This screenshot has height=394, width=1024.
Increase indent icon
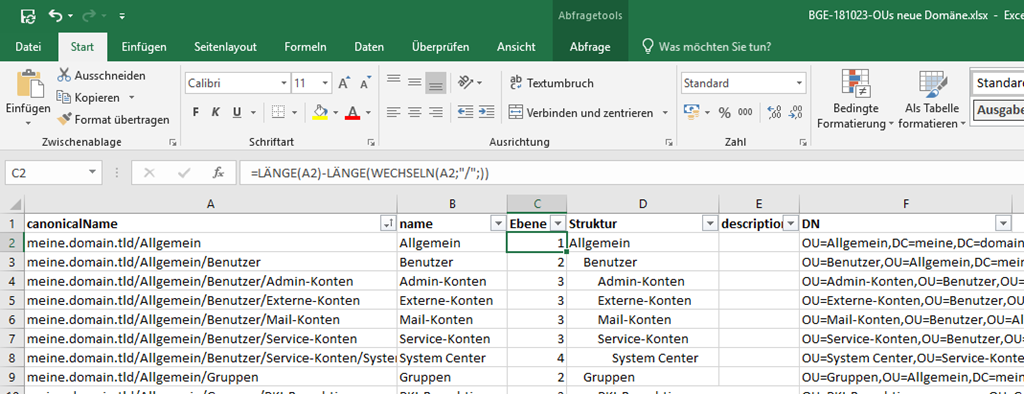click(487, 112)
